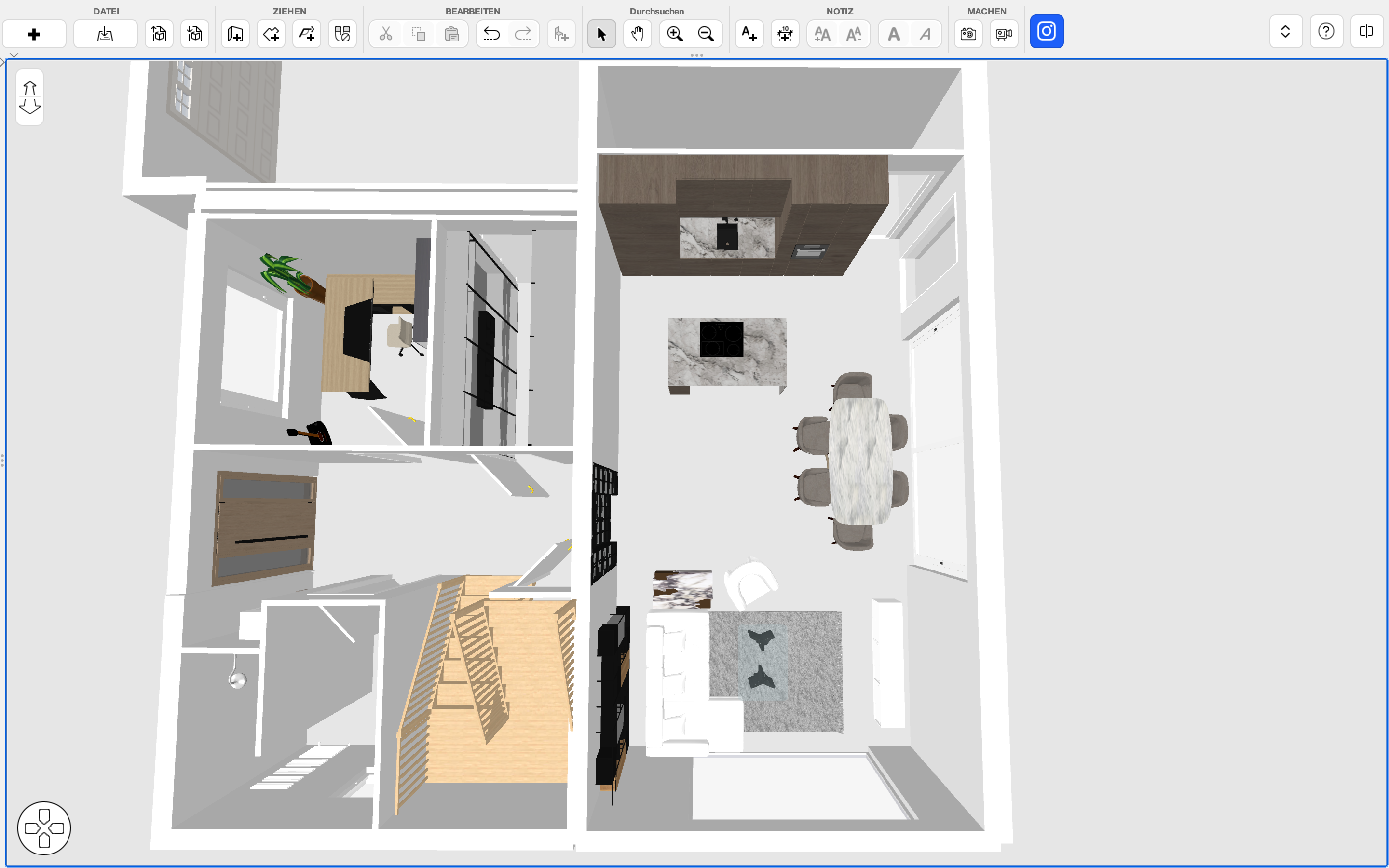Activate the arrow selection tool
Screen dimensions: 1389x868
point(601,34)
